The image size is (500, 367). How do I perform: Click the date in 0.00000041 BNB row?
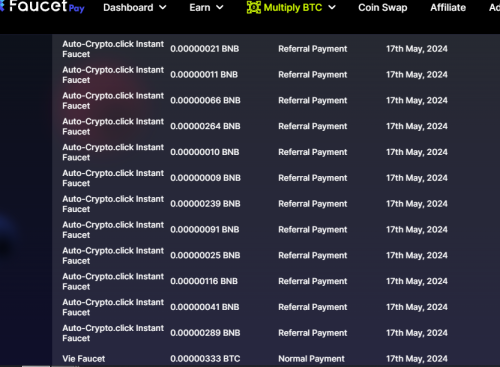click(x=417, y=307)
